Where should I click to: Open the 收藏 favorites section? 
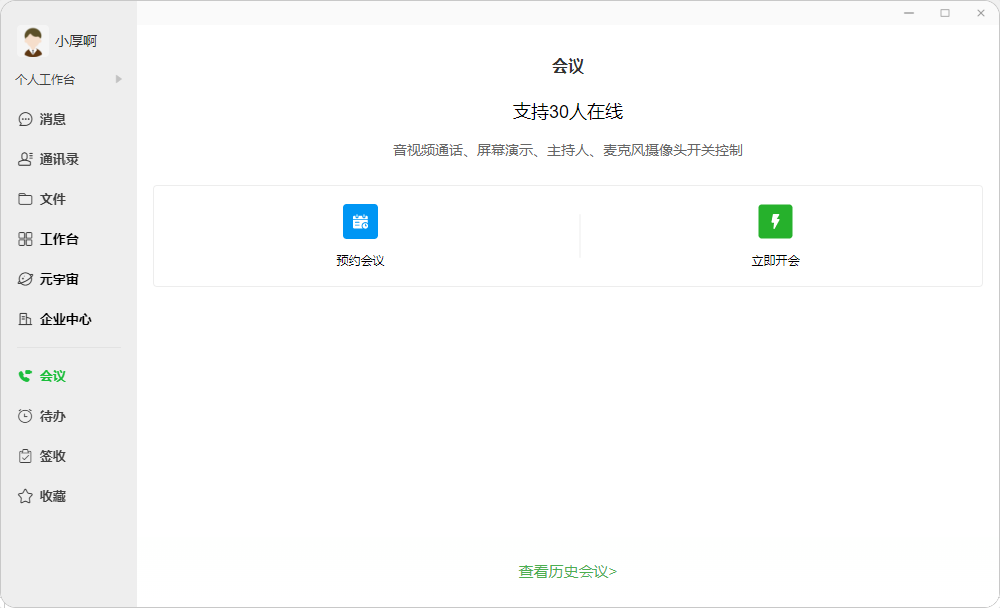pyautogui.click(x=52, y=496)
